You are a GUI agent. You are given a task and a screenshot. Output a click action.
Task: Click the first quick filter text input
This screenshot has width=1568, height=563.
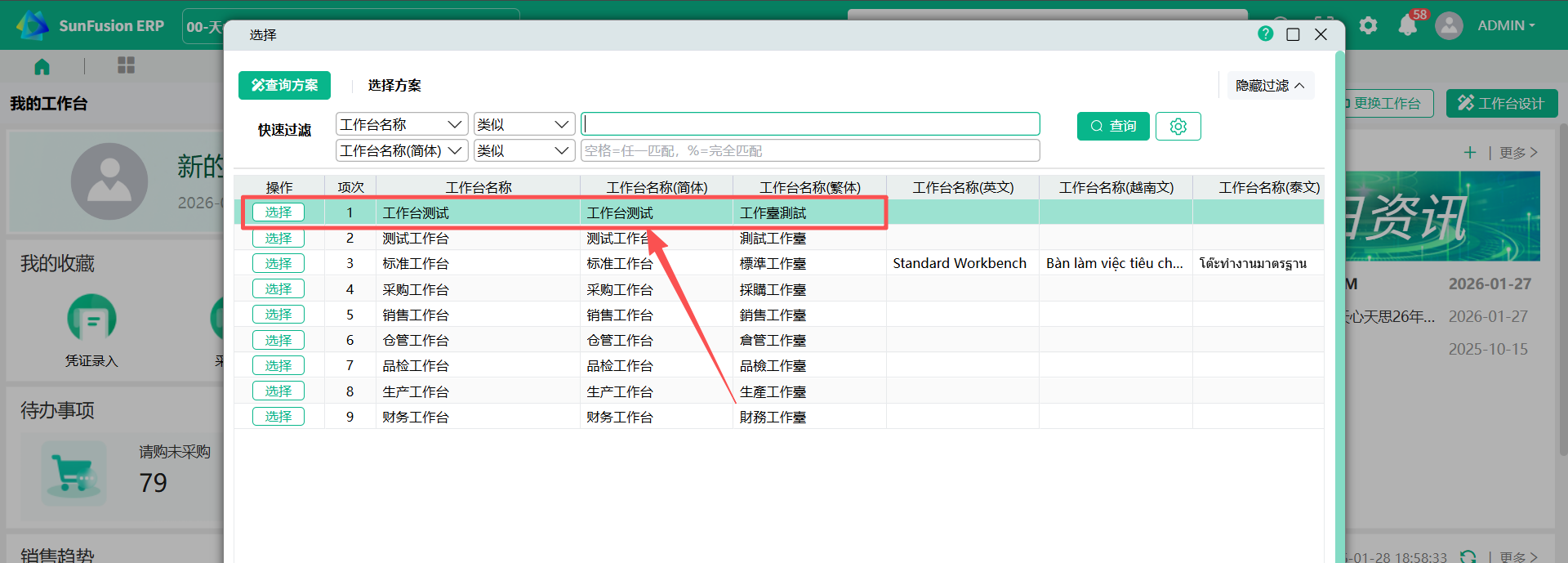[810, 124]
